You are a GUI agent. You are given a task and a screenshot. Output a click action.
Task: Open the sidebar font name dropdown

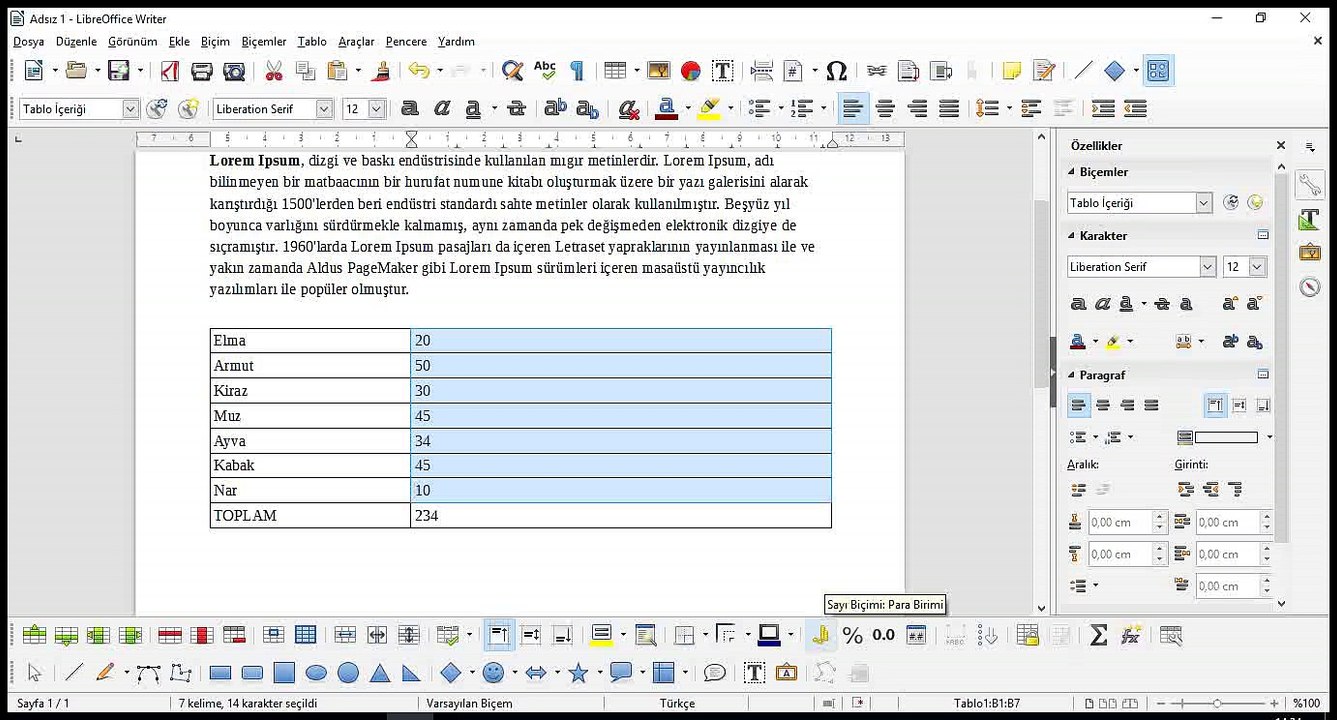coord(1208,267)
